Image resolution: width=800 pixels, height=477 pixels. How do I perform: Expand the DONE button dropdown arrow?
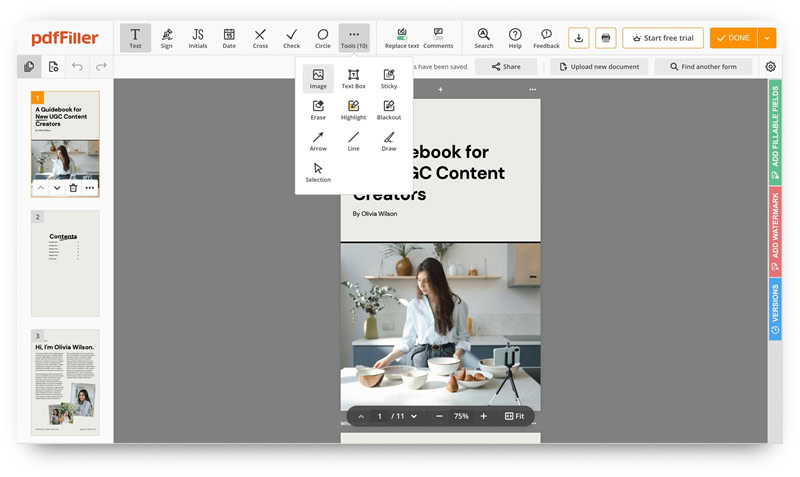[x=767, y=38]
